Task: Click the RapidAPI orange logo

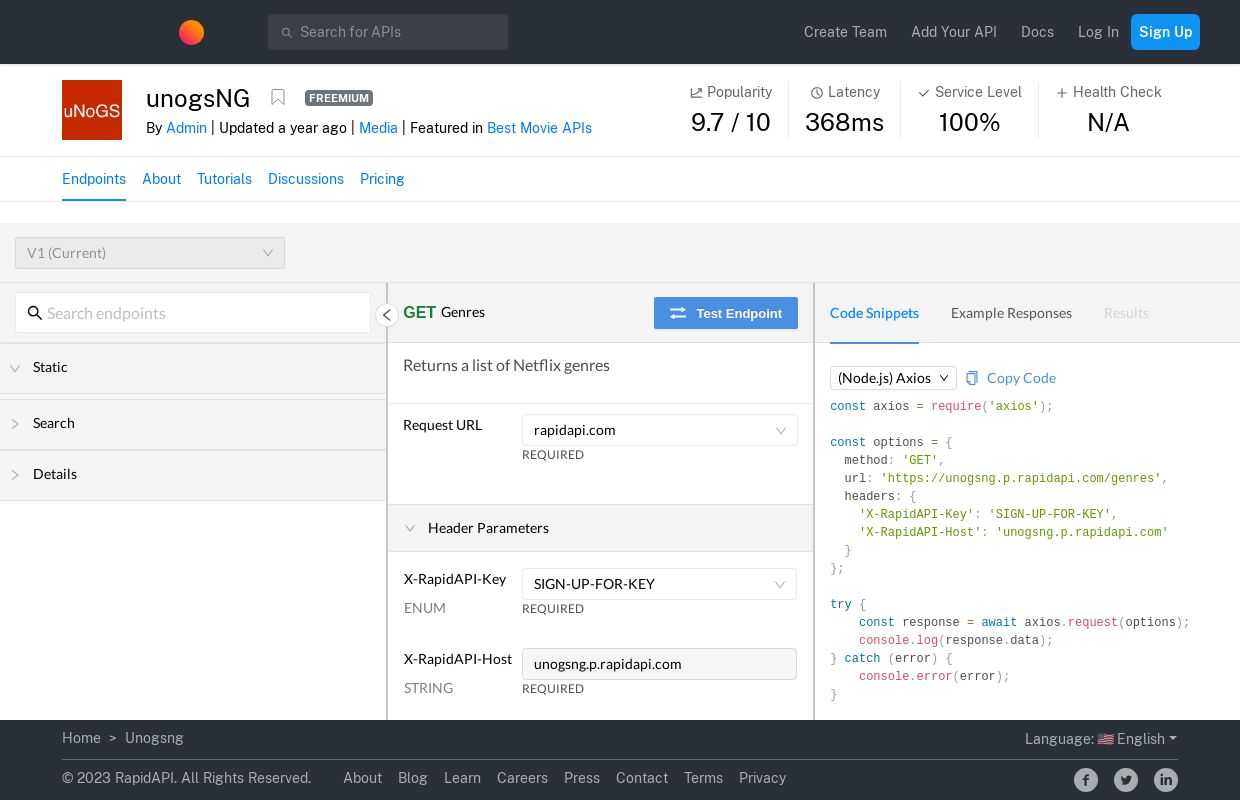Action: 191,32
